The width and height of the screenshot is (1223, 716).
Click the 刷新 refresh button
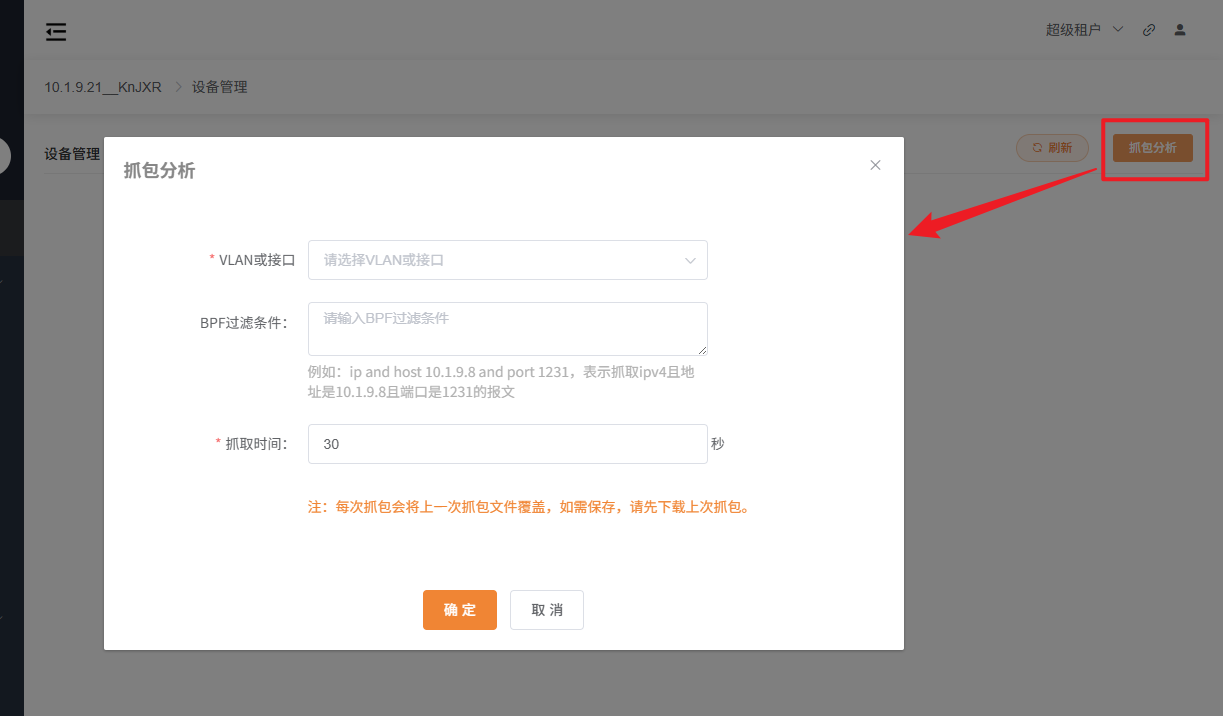point(1052,147)
